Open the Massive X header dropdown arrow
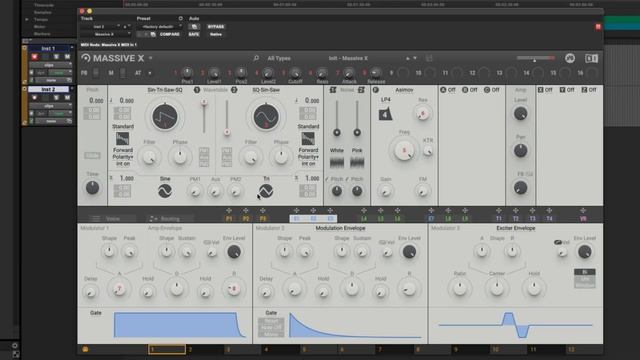The width and height of the screenshot is (640, 360). [x=151, y=58]
